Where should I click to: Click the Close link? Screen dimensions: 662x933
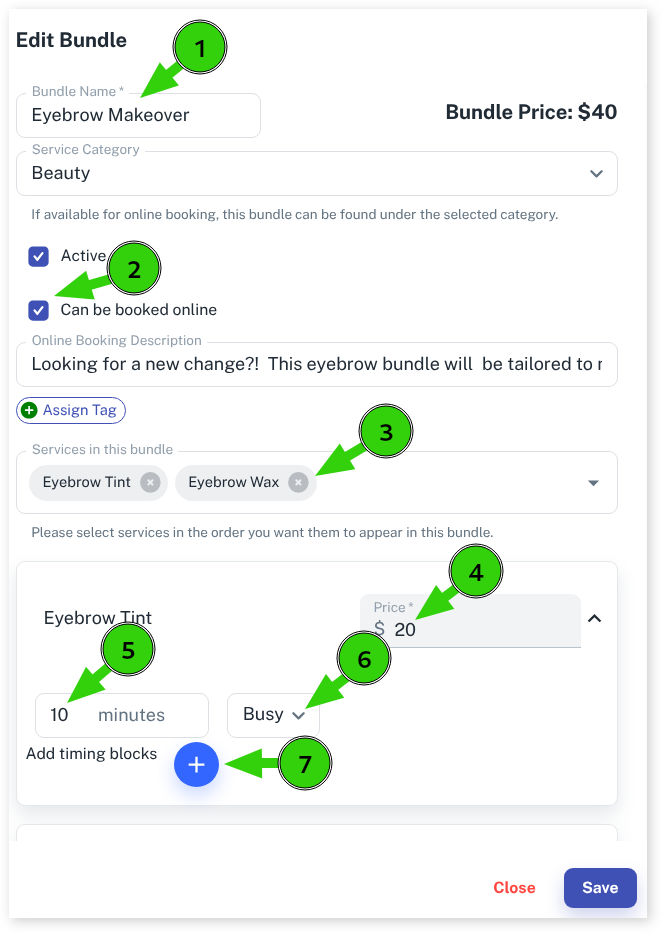click(514, 887)
